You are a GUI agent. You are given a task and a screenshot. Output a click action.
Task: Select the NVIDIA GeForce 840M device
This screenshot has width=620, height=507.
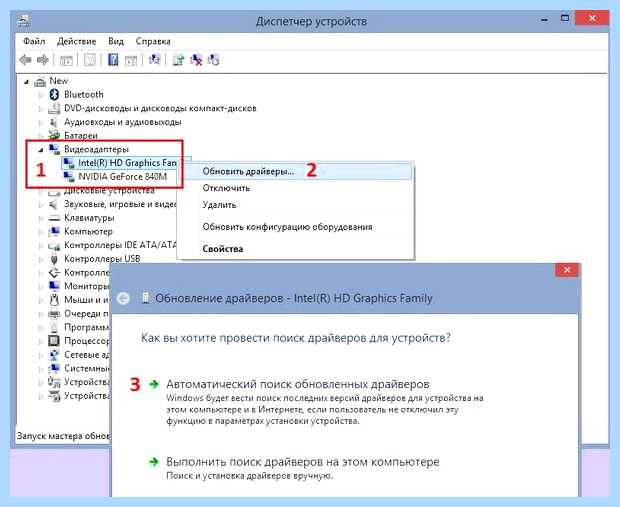[x=123, y=176]
